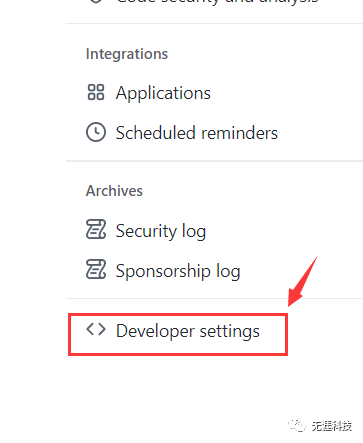
Task: Click the Developer settings code brackets icon
Action: tap(96, 329)
